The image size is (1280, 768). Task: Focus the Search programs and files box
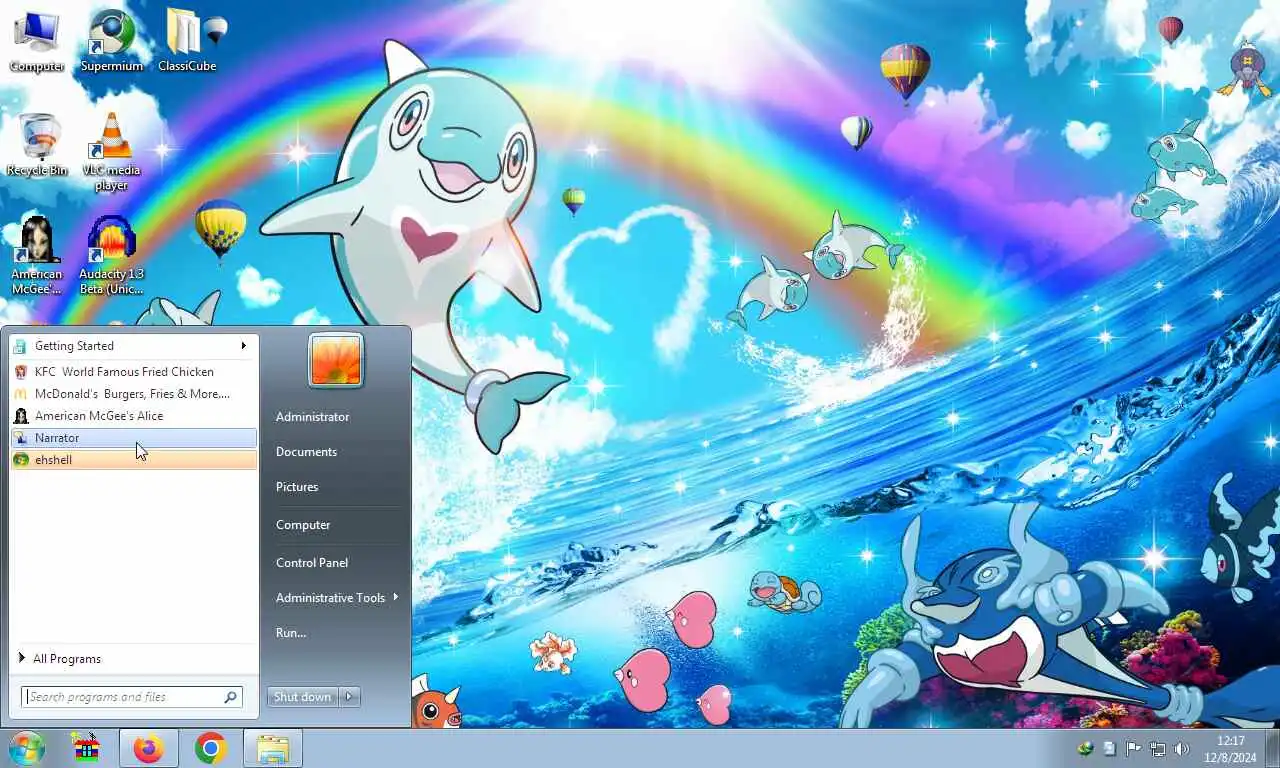click(x=132, y=697)
